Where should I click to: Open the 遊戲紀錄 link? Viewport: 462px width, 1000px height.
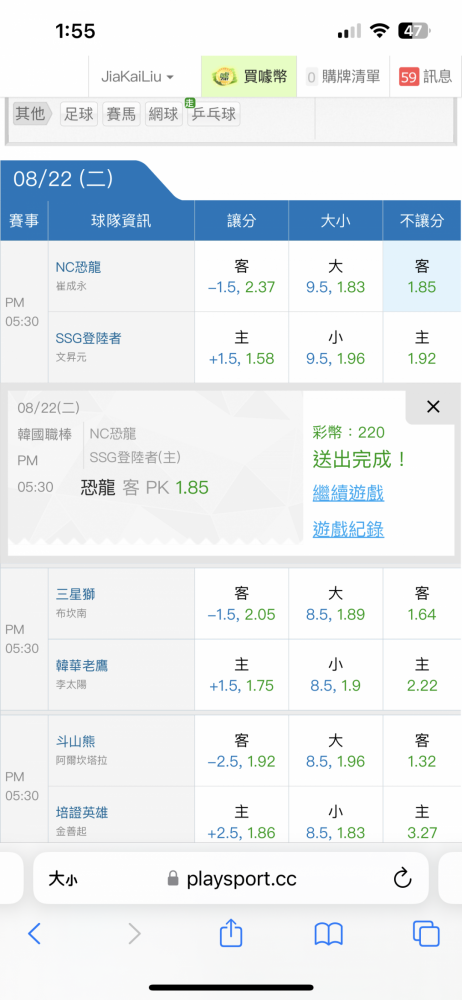click(x=348, y=529)
